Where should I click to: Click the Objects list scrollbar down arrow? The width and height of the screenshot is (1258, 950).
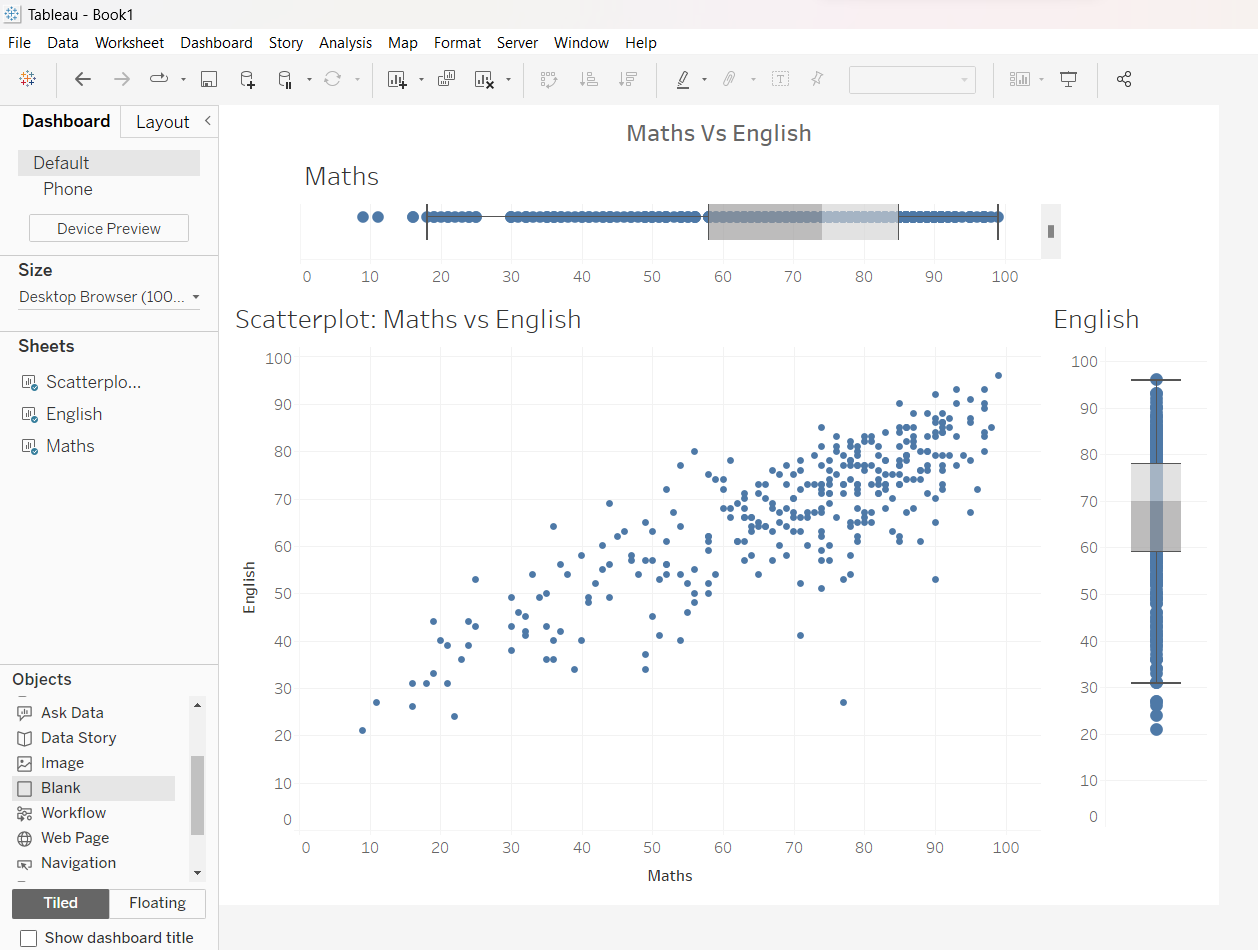(x=197, y=873)
